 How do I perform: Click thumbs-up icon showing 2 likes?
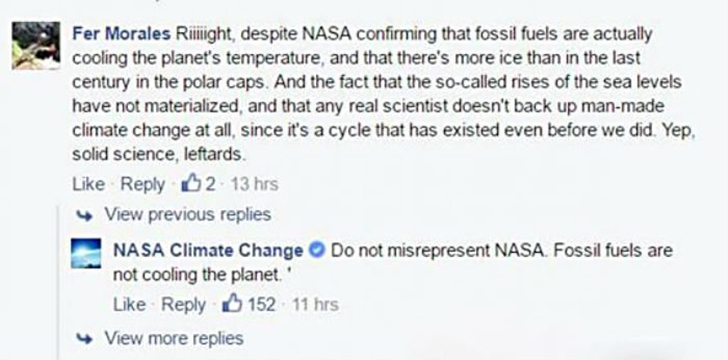pos(191,184)
